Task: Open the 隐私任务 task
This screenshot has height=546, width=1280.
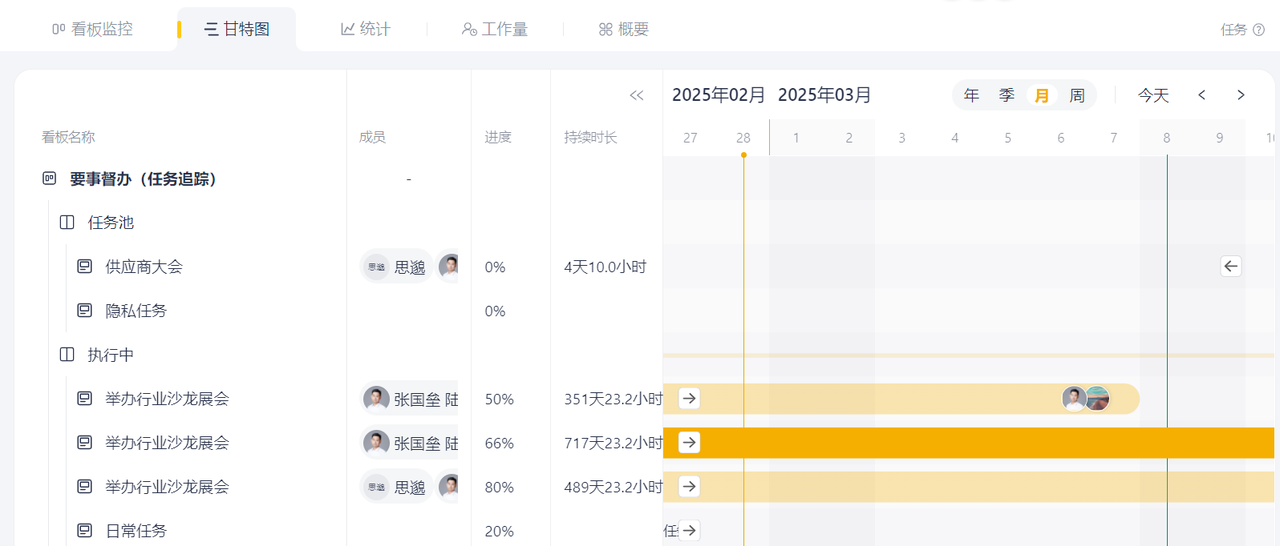Action: pos(136,310)
